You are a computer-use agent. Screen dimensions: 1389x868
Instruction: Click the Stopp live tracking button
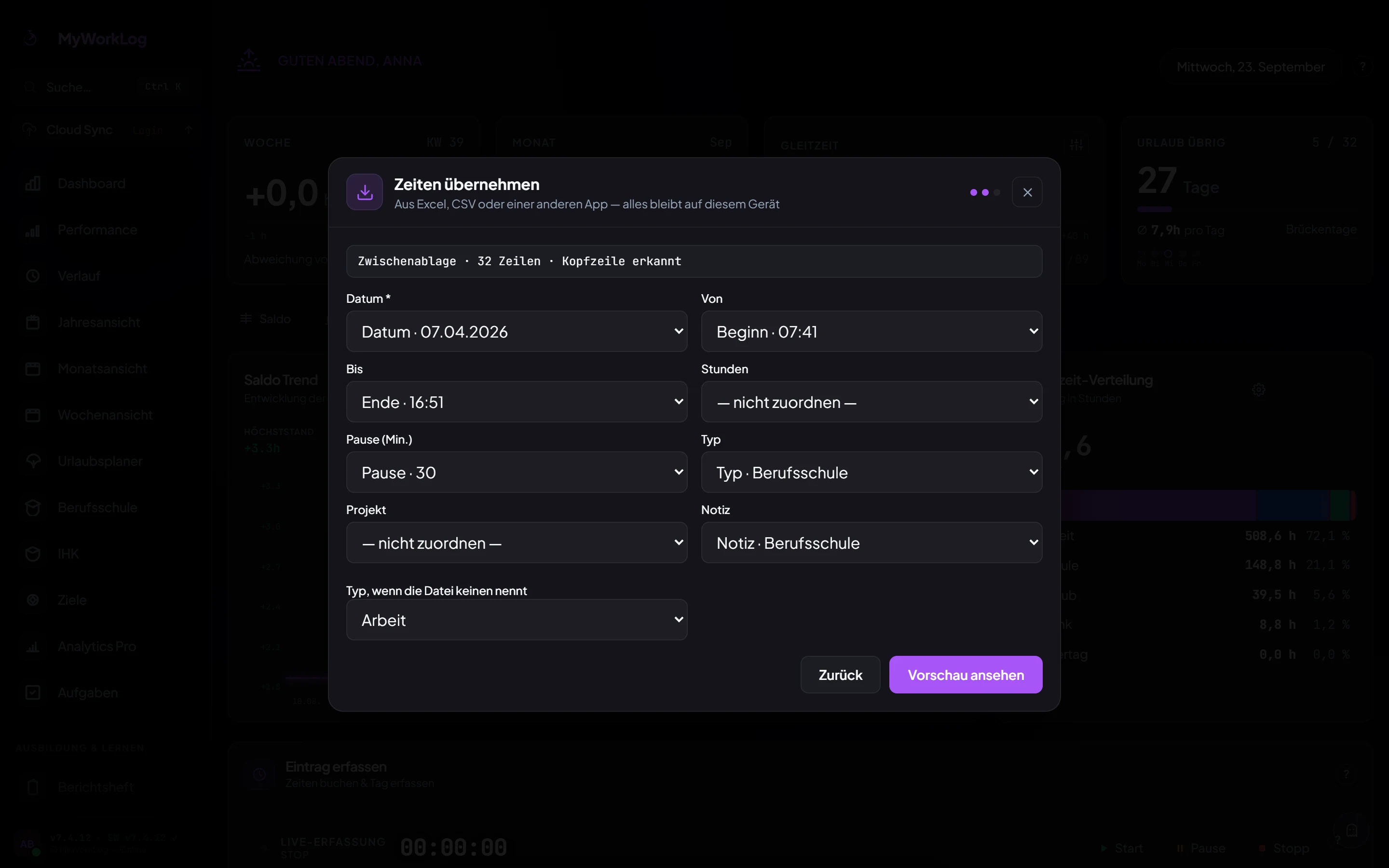(x=1283, y=848)
